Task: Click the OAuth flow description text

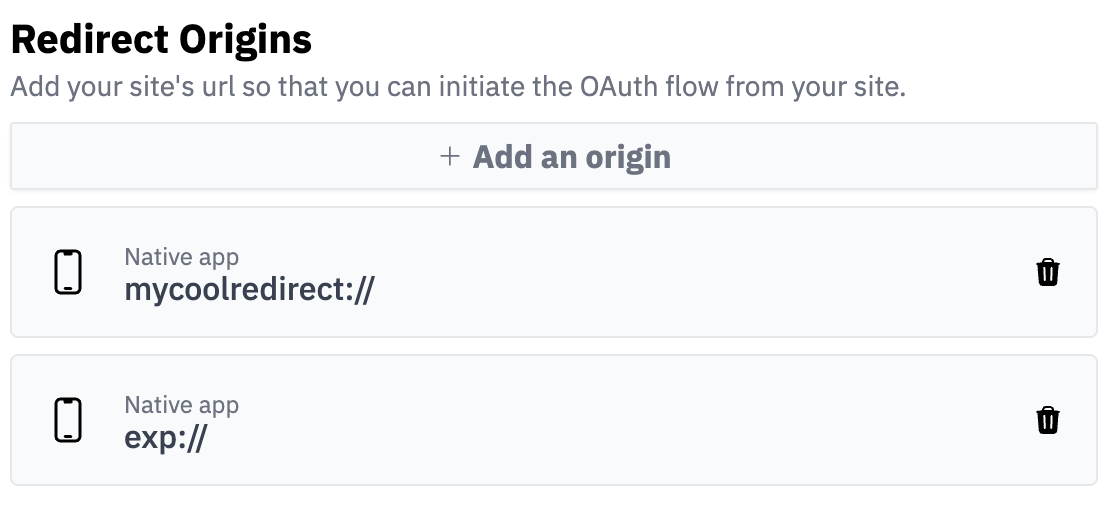Action: (457, 86)
